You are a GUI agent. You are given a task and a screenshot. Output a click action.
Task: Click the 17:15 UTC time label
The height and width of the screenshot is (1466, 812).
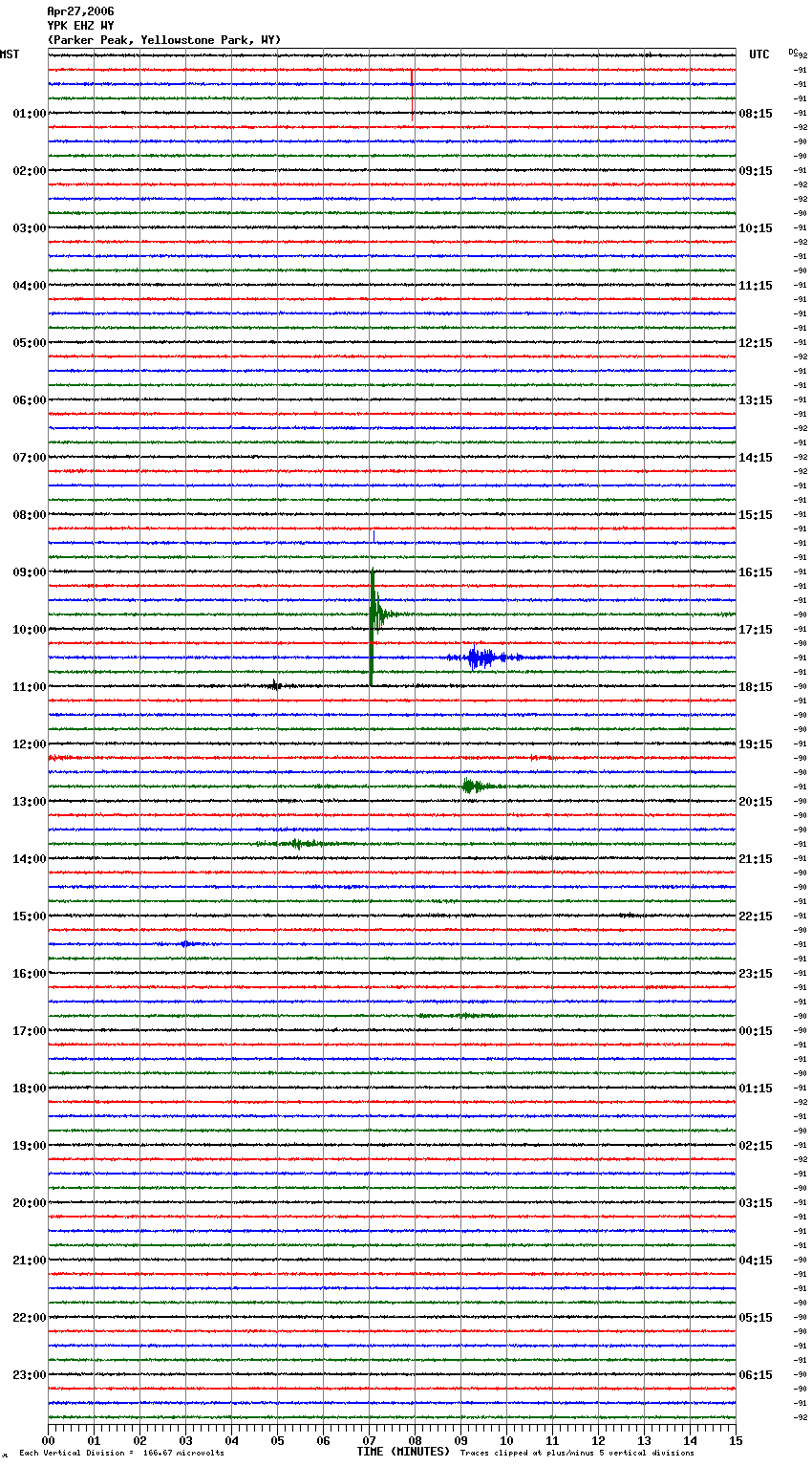756,630
